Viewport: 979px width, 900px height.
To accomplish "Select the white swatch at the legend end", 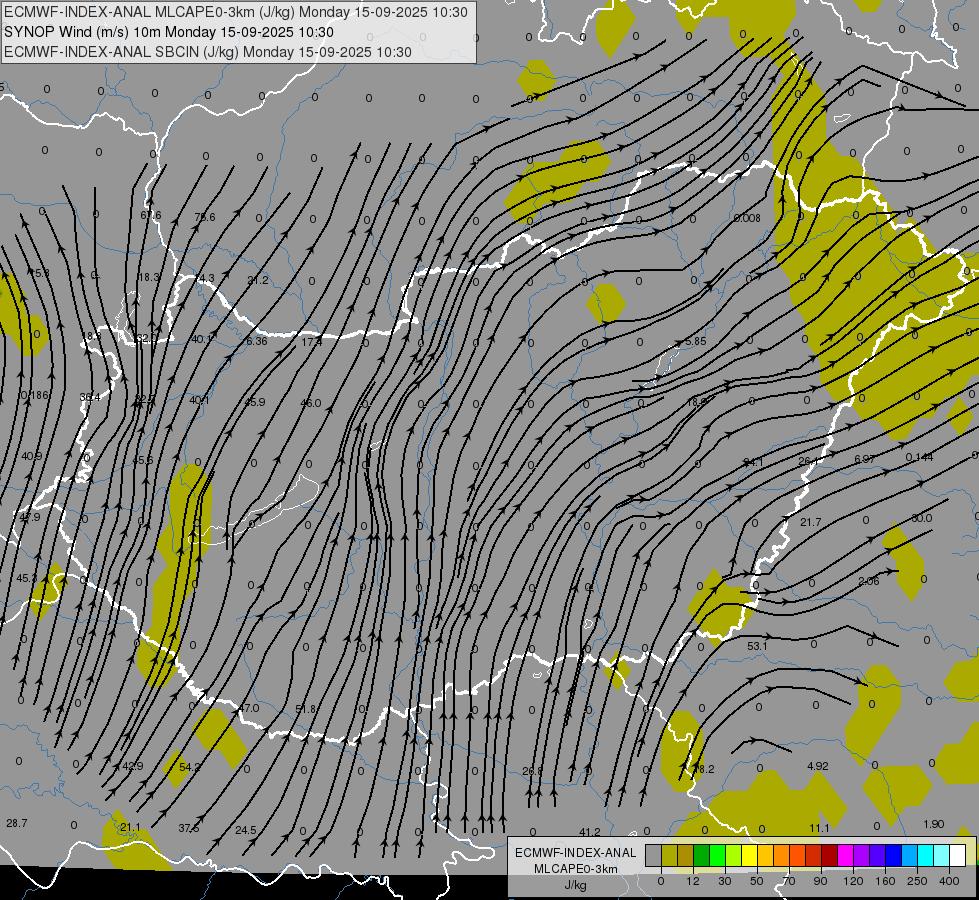I will (x=958, y=856).
